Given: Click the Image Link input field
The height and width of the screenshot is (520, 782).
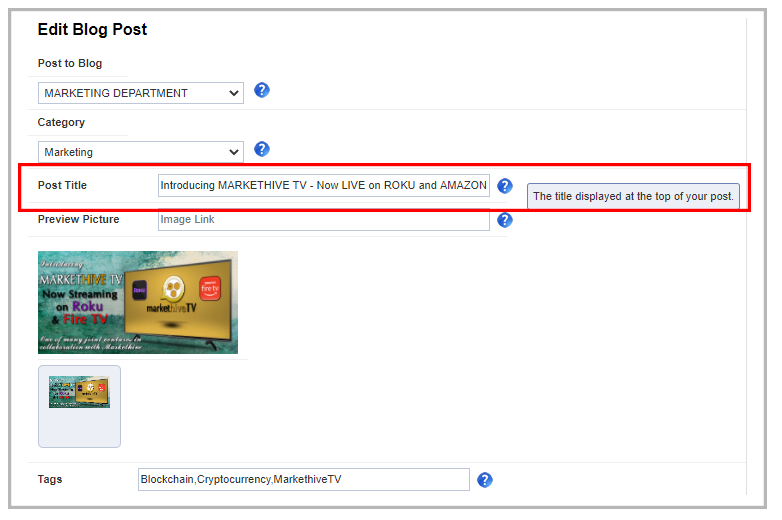Looking at the screenshot, I should [324, 220].
